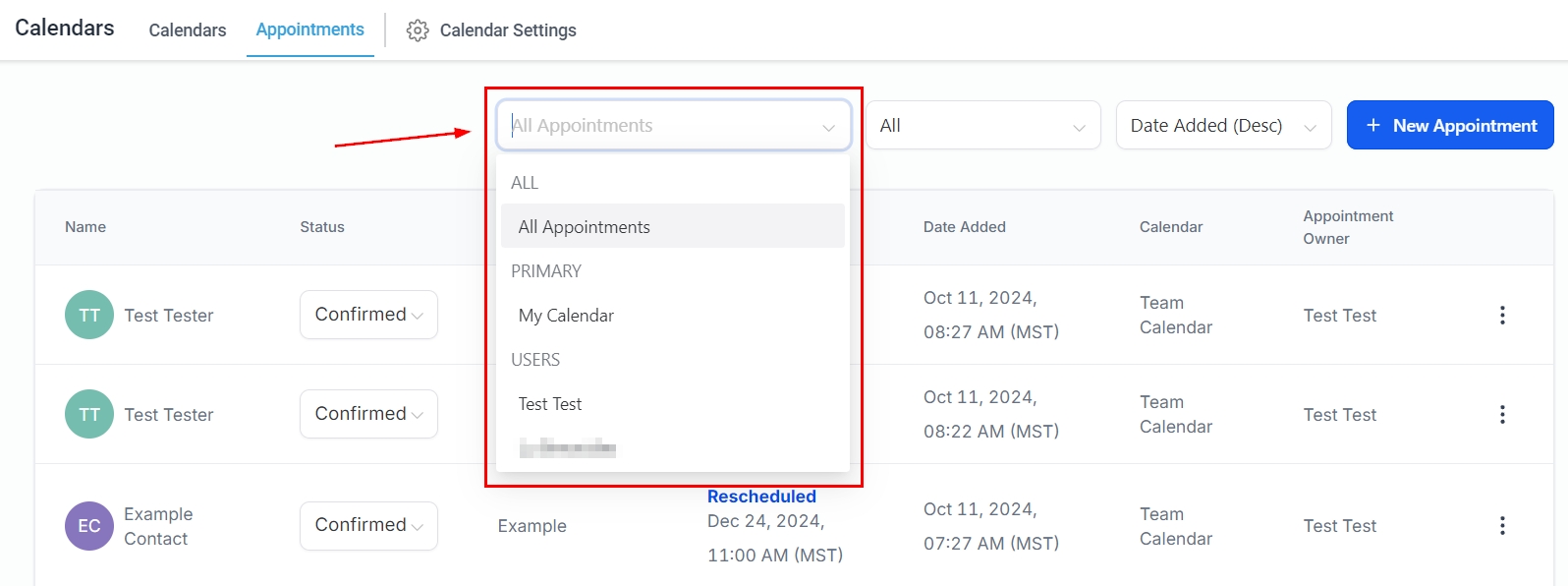Click the TT avatar in second row
The image size is (1568, 586).
pos(89,415)
